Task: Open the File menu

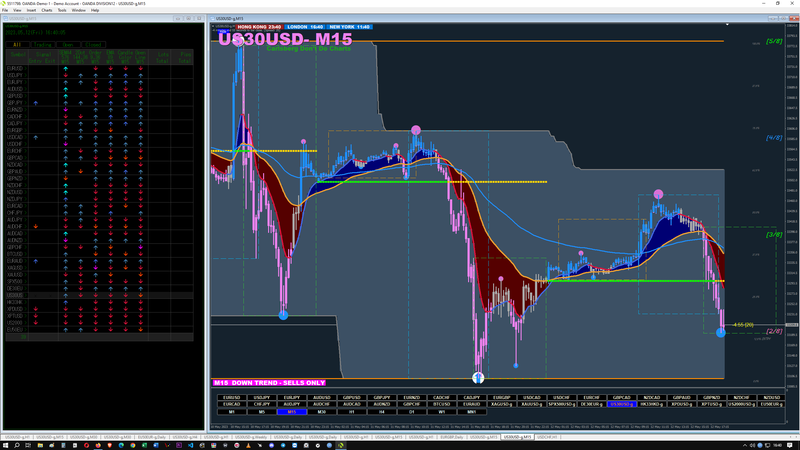Action: tap(5, 10)
